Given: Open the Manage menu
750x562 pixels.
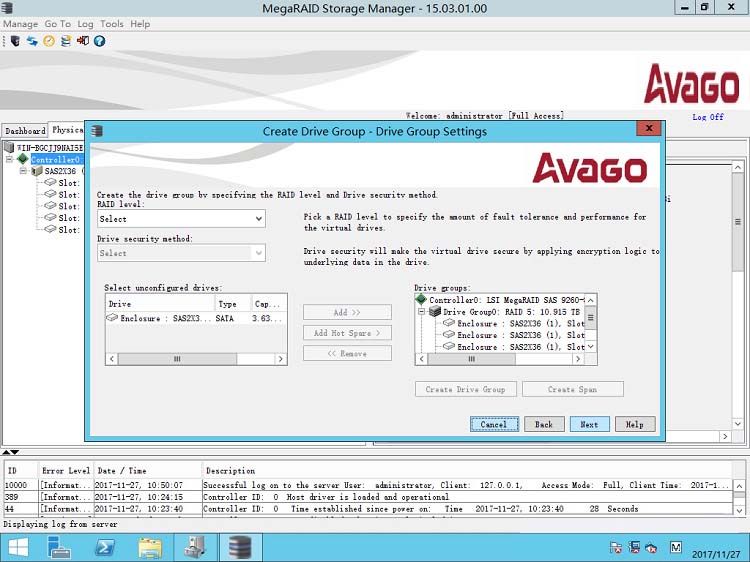Looking at the screenshot, I should click(x=21, y=24).
